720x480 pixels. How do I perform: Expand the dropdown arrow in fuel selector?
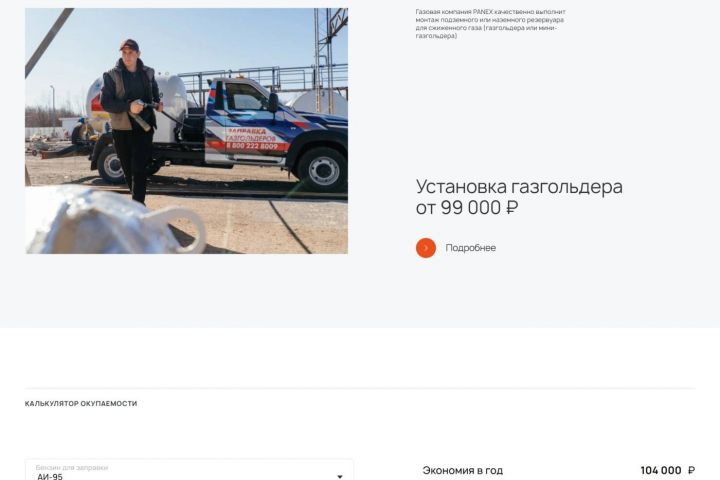click(x=340, y=476)
